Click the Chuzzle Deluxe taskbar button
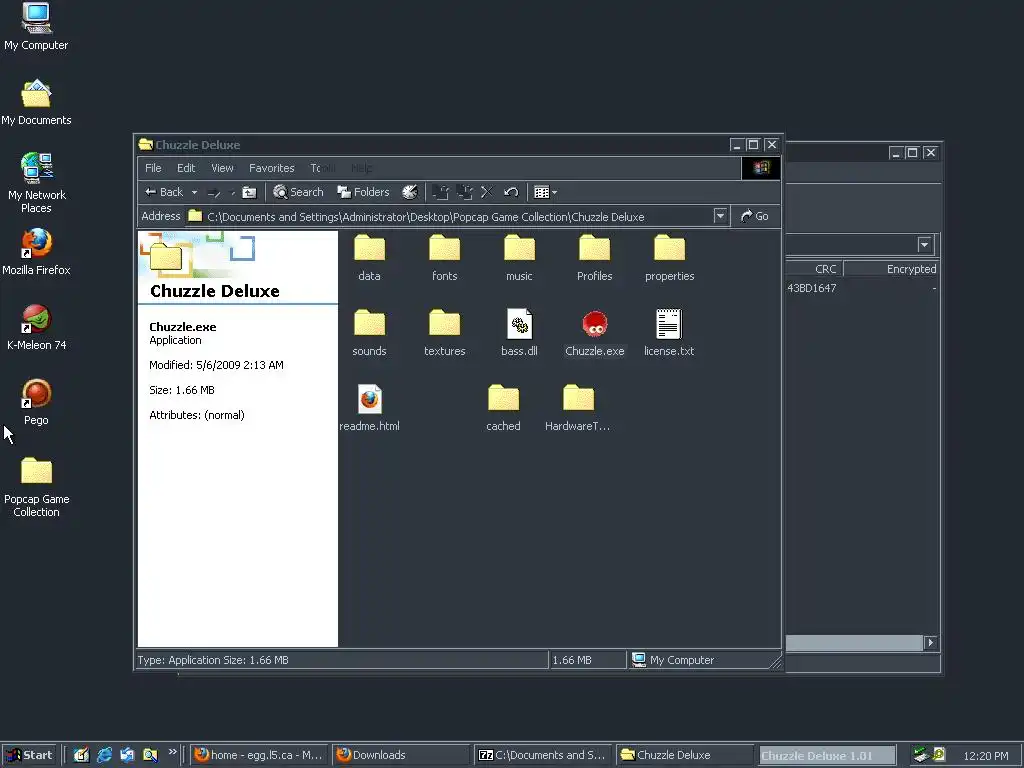 click(684, 755)
